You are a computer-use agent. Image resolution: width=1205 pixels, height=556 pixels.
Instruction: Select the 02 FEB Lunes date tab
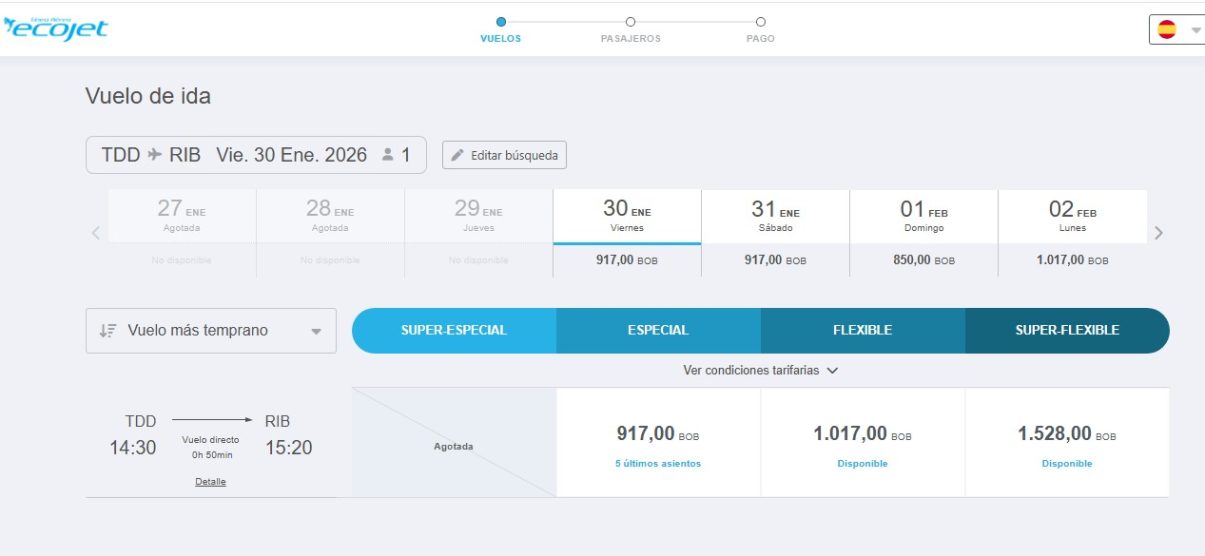[x=1072, y=233]
